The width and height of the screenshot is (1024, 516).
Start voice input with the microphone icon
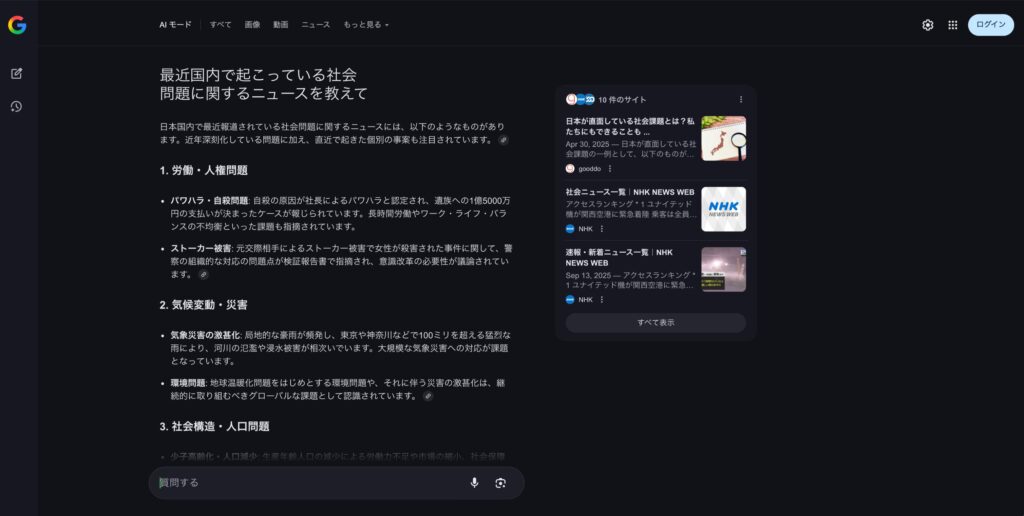(x=474, y=483)
